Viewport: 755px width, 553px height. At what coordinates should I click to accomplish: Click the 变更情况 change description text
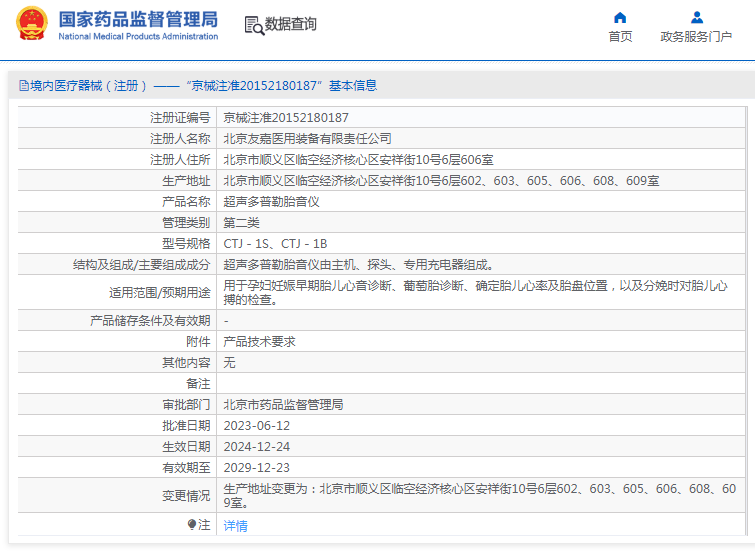coord(480,495)
